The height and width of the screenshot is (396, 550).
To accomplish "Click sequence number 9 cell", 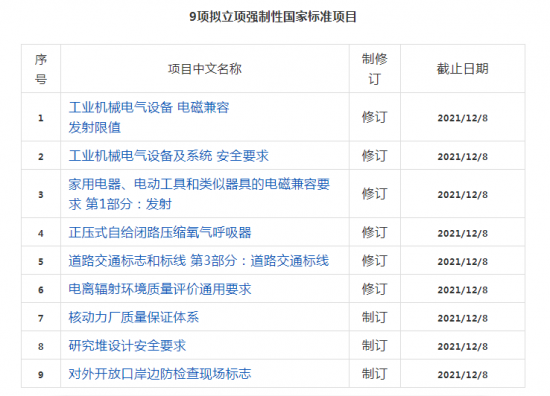I will [41, 375].
